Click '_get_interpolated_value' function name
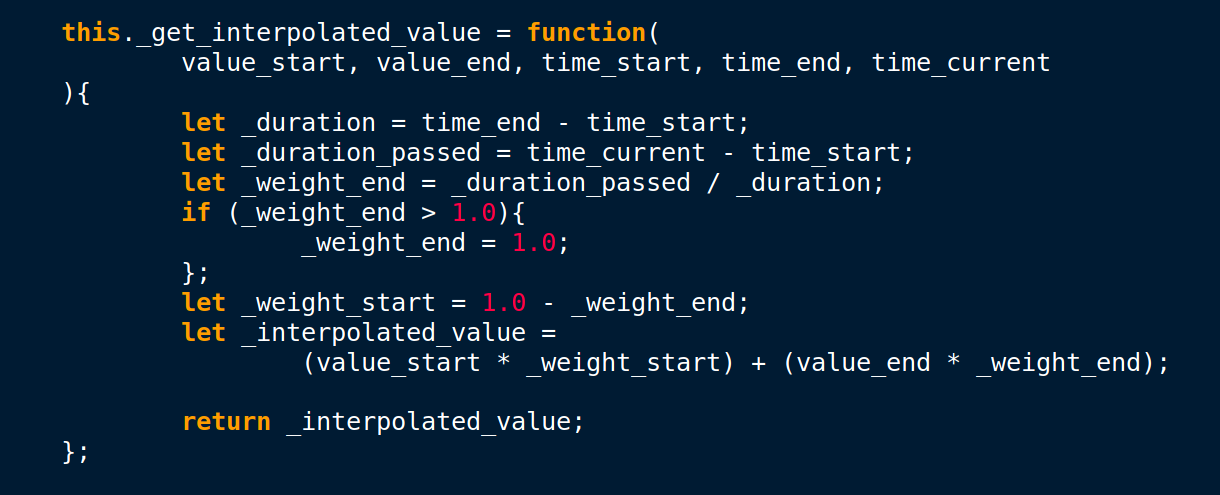The image size is (1220, 495). [x=309, y=34]
